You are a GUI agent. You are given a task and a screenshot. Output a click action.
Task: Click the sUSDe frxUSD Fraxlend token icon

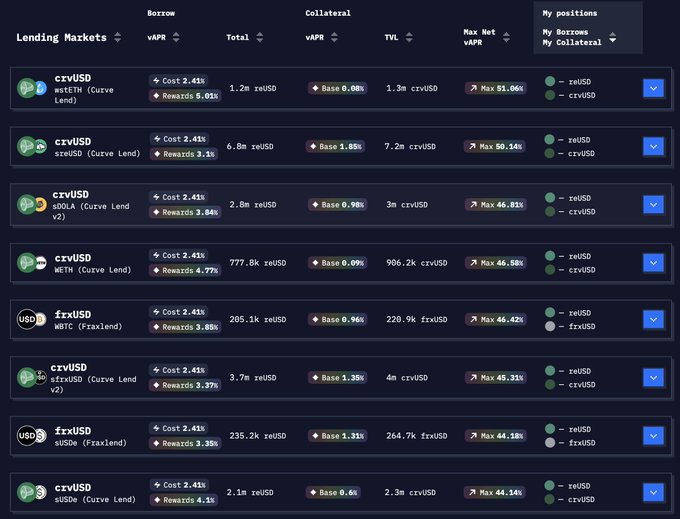[32, 436]
